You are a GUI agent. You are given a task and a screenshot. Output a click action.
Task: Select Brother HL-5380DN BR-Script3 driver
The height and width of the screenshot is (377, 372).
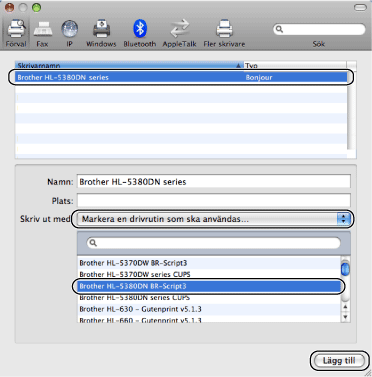pyautogui.click(x=209, y=286)
